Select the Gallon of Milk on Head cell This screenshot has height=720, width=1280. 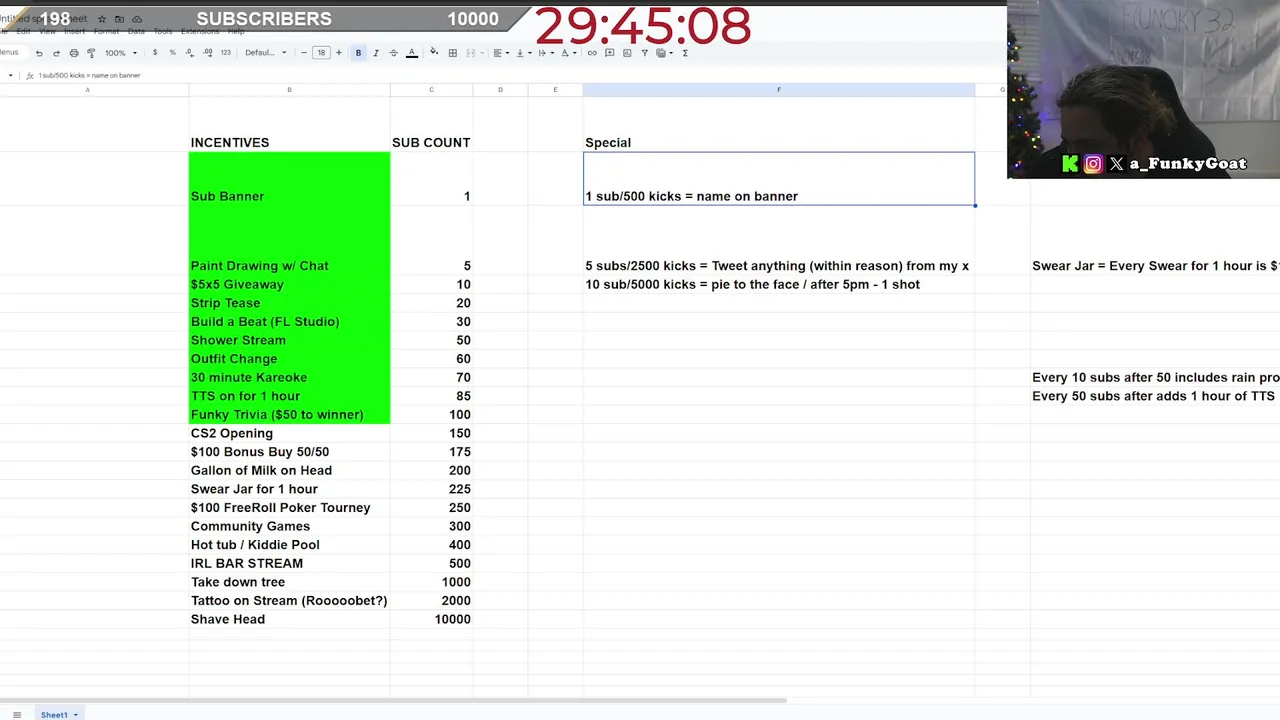tap(289, 470)
